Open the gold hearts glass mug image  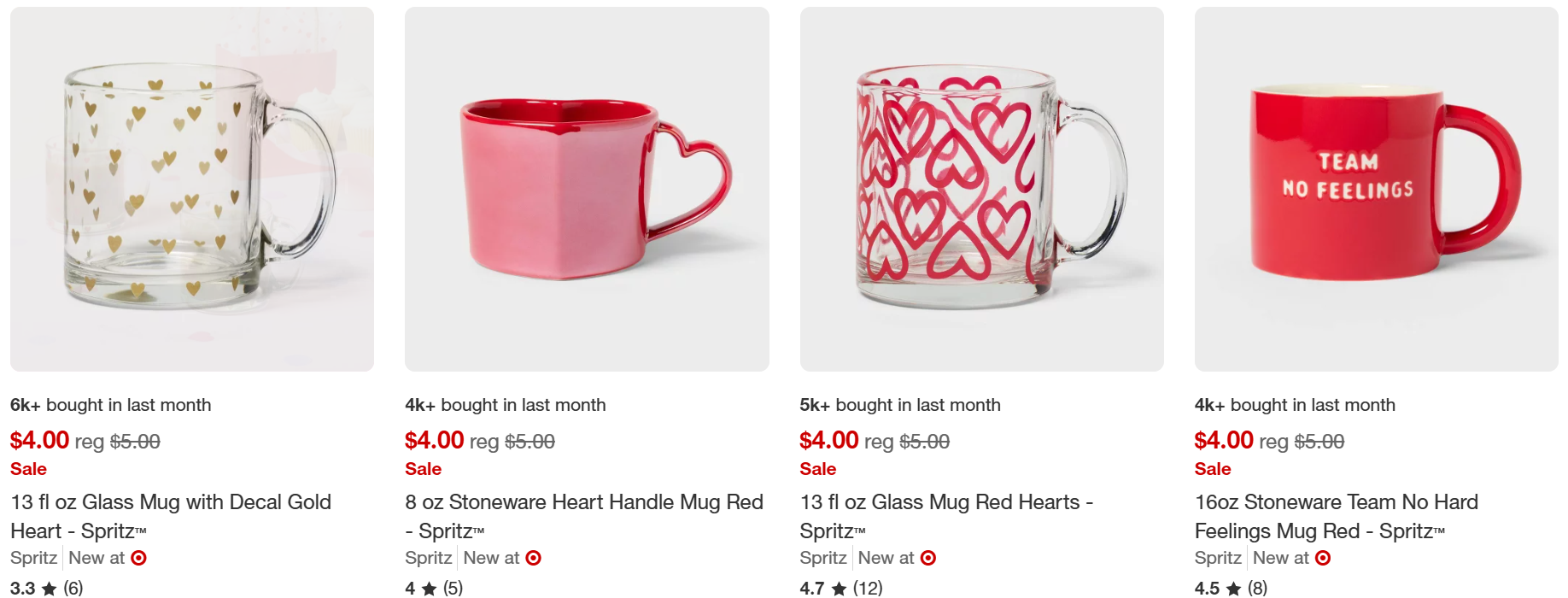pyautogui.click(x=192, y=189)
